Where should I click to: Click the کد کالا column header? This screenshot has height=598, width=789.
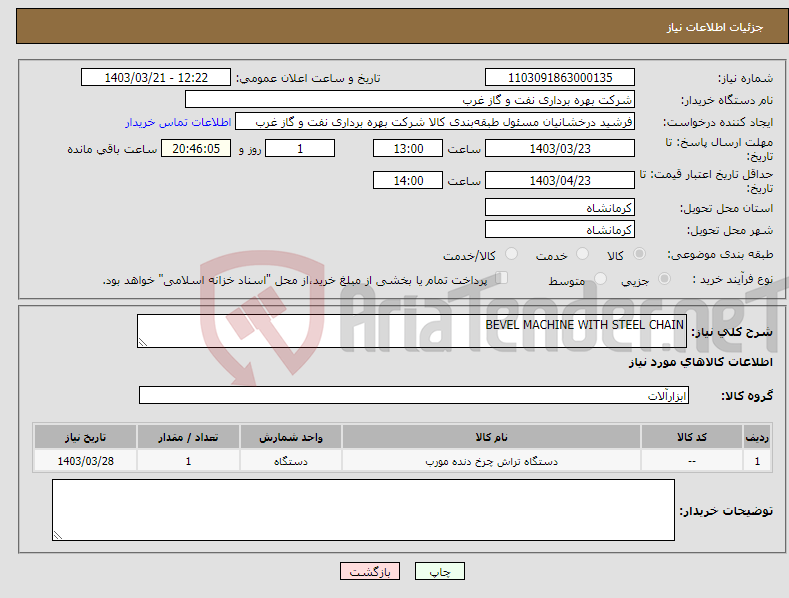tap(692, 437)
